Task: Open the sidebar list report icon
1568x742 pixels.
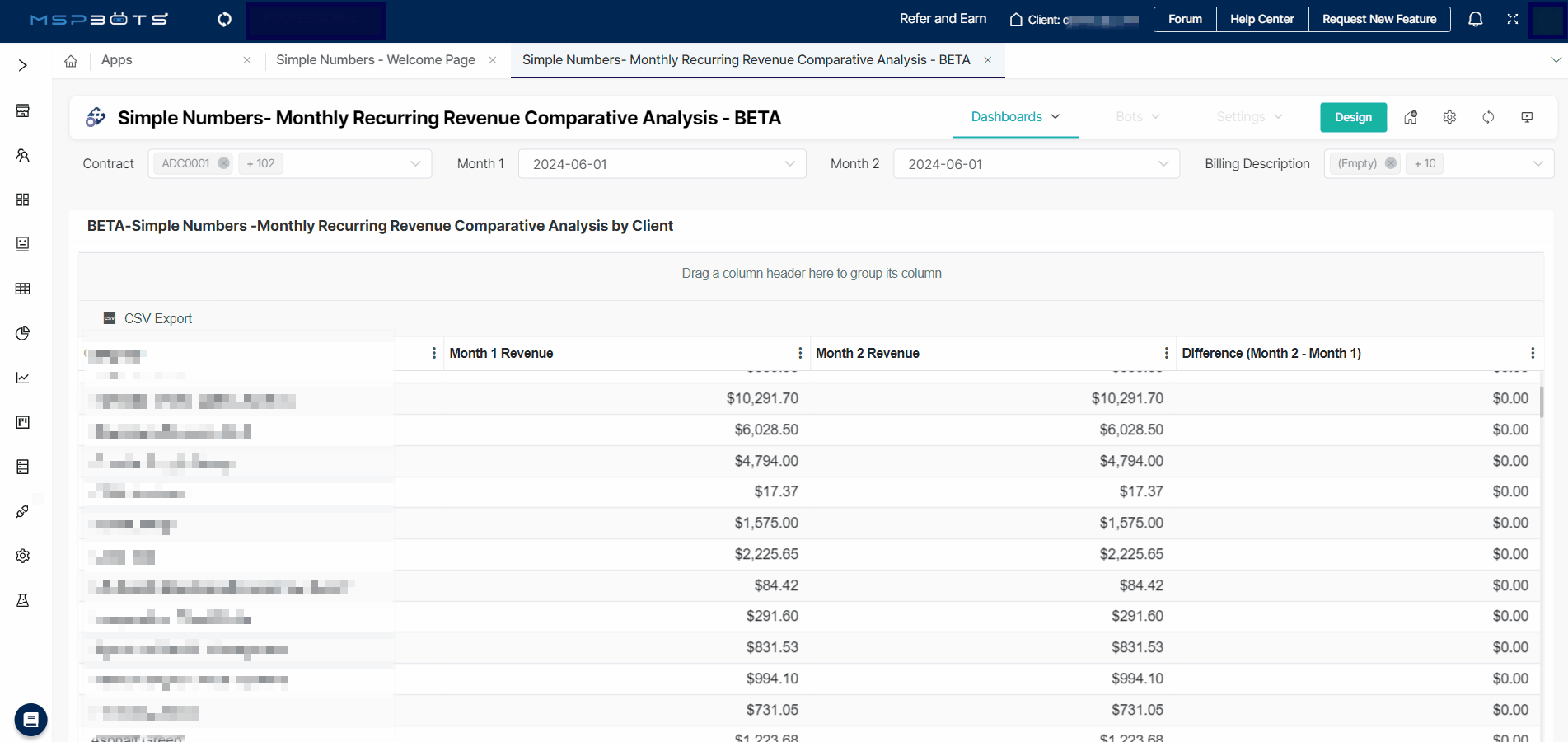Action: point(23,467)
